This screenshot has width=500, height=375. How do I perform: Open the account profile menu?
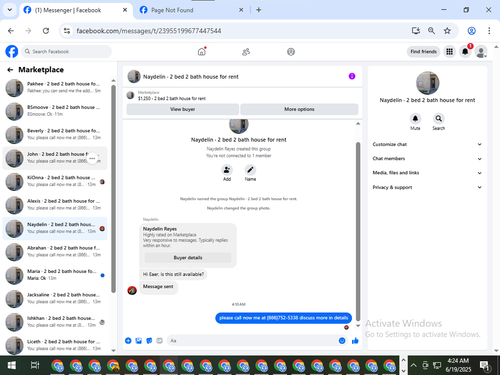481,52
